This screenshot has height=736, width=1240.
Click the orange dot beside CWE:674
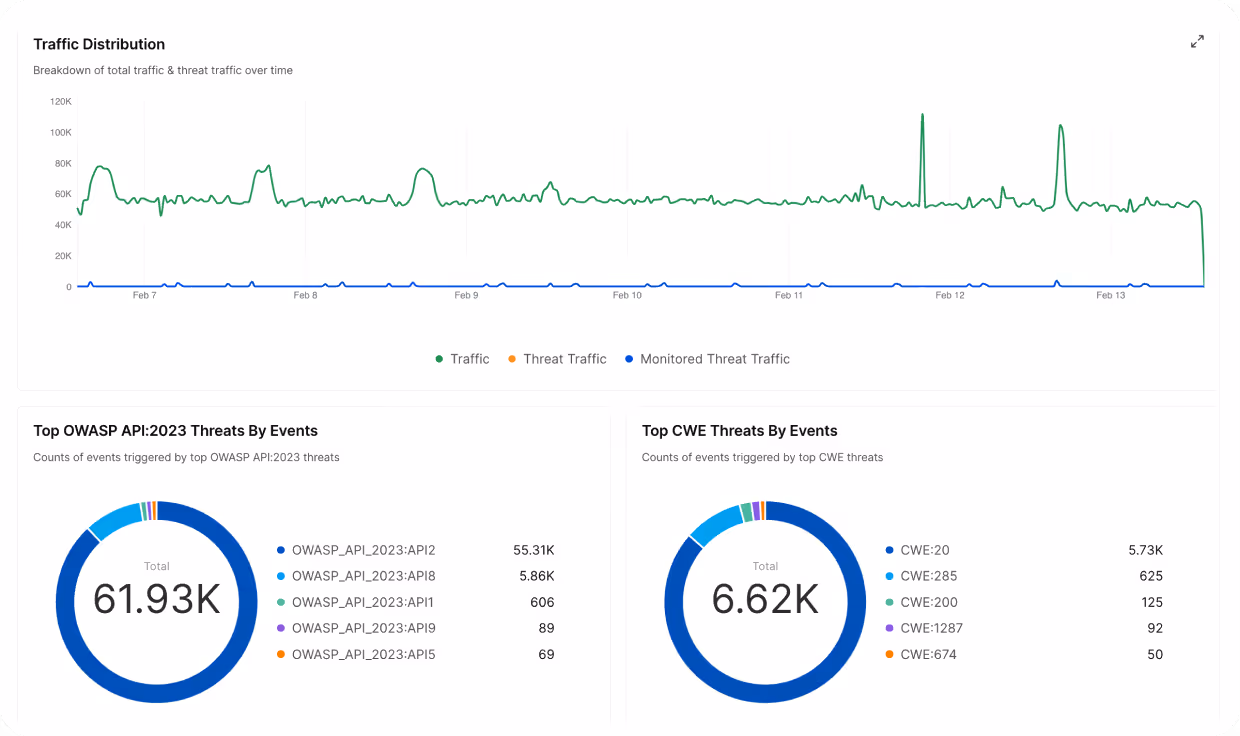point(890,654)
